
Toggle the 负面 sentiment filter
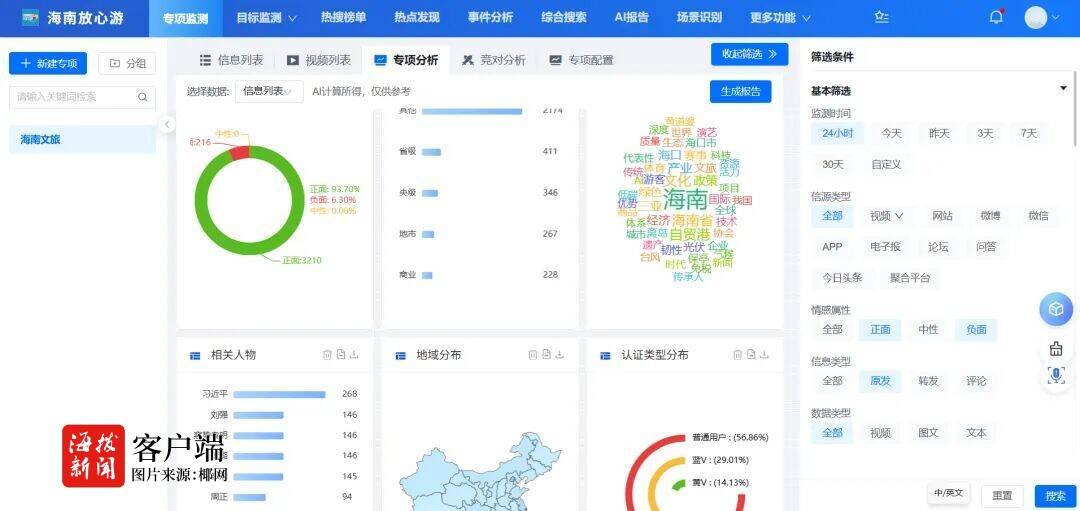pyautogui.click(x=976, y=329)
